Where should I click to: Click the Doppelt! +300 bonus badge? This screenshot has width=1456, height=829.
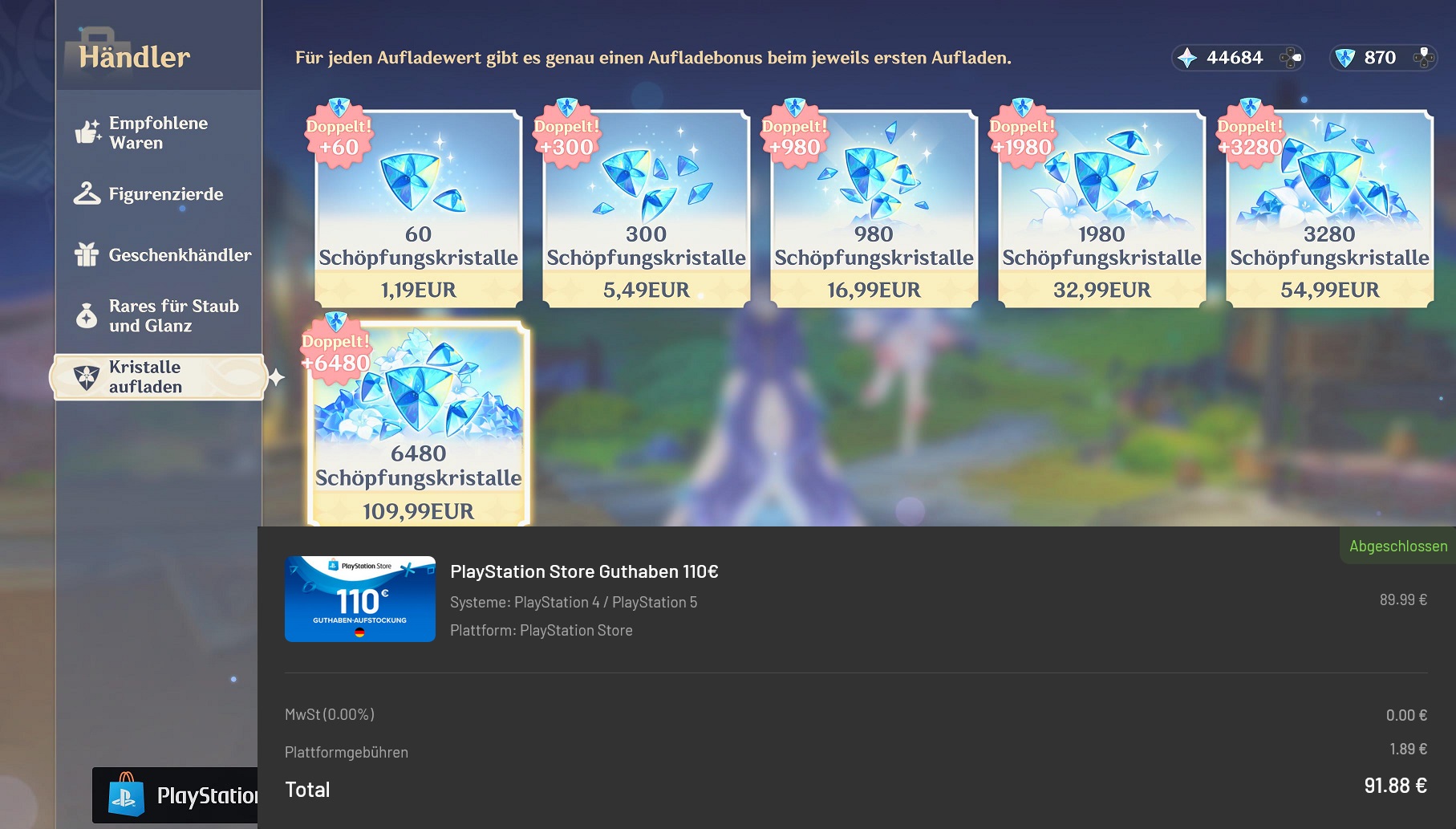click(x=567, y=134)
